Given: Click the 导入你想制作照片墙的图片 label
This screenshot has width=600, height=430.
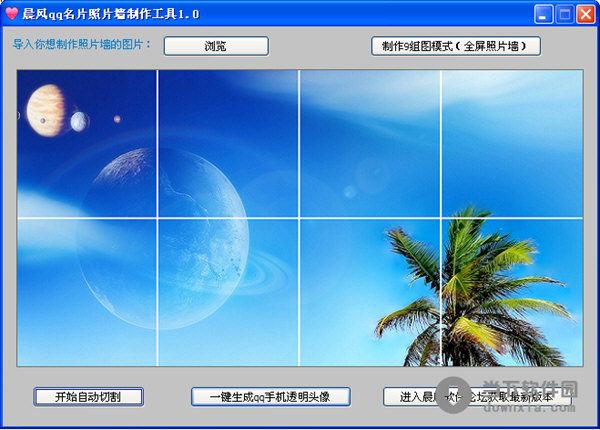Looking at the screenshot, I should click(82, 44).
